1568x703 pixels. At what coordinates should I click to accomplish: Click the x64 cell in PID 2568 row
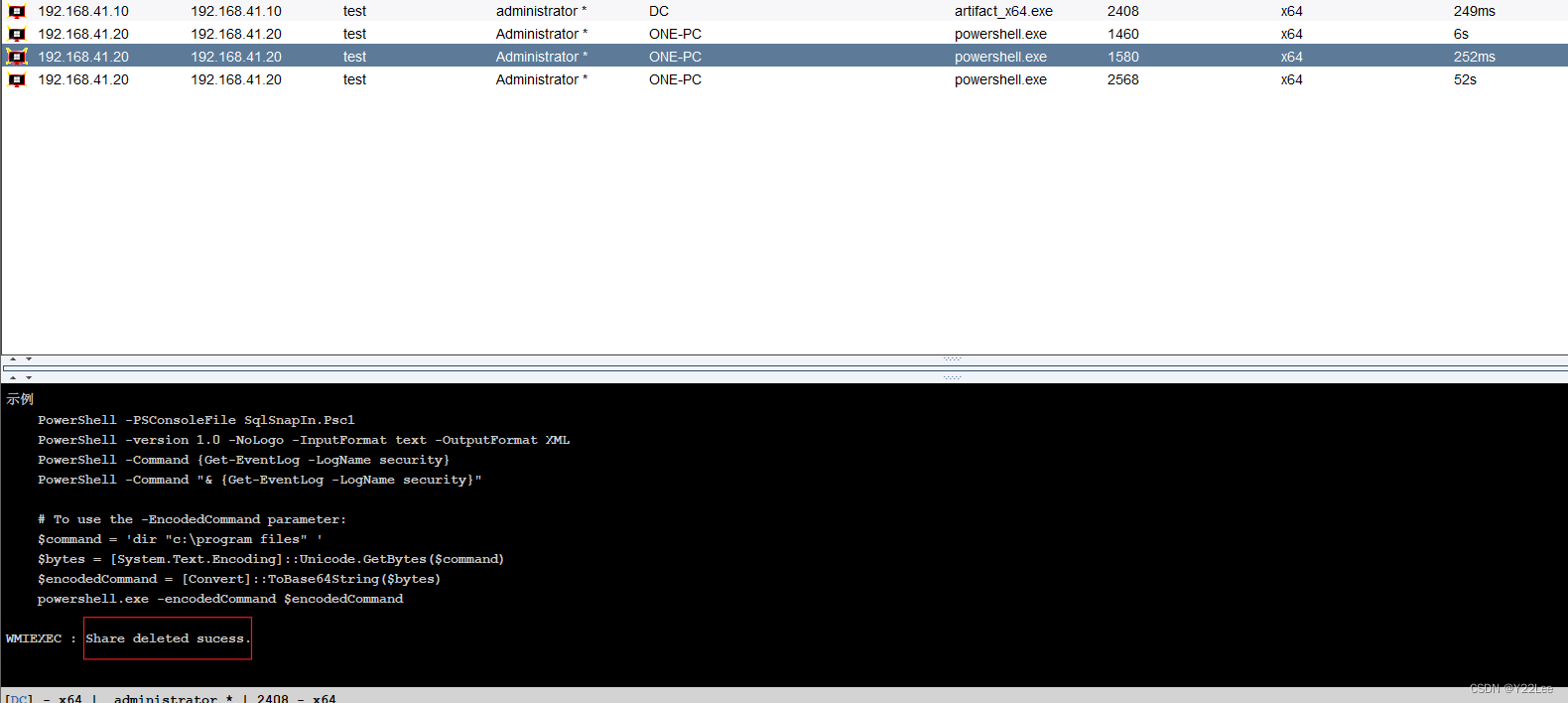1291,79
